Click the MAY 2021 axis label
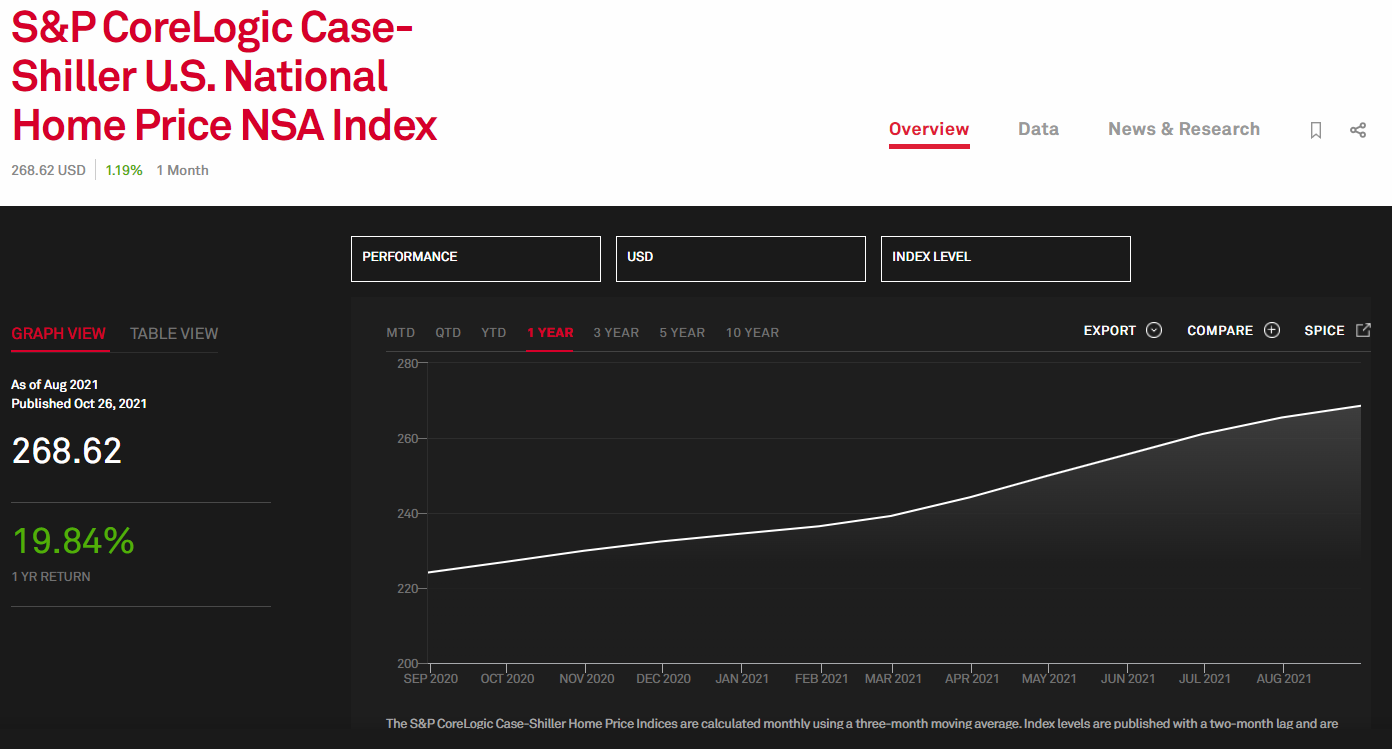This screenshot has height=749, width=1392. click(x=1049, y=679)
